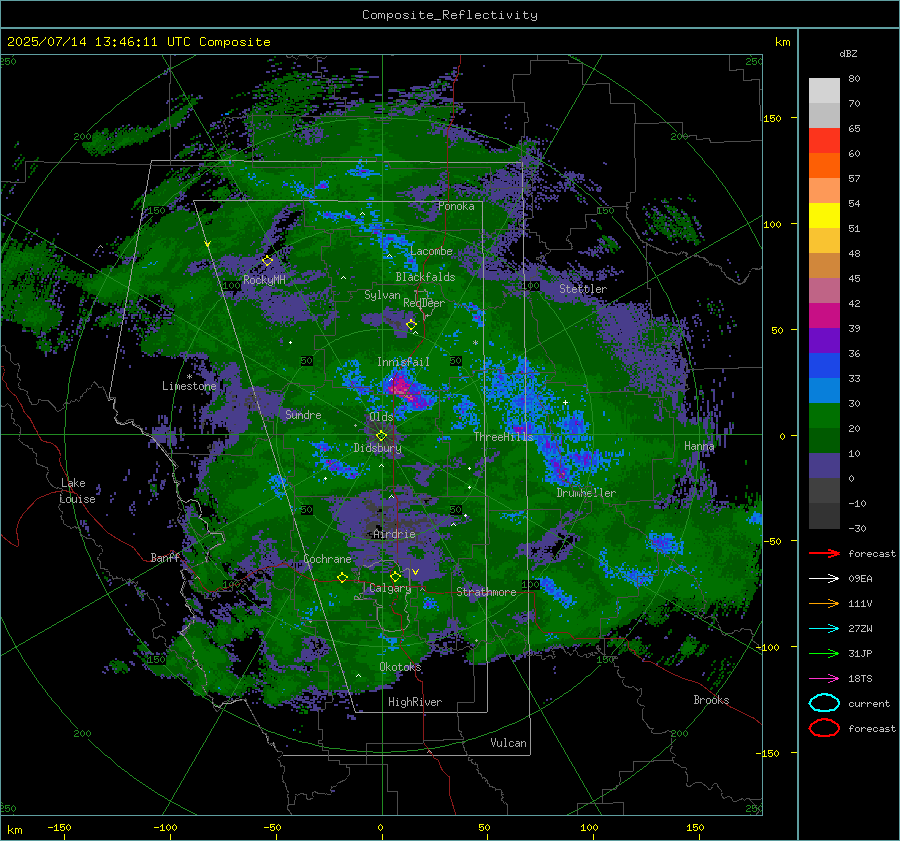Click the Banff label
Screen dimensions: 900x841
point(165,558)
